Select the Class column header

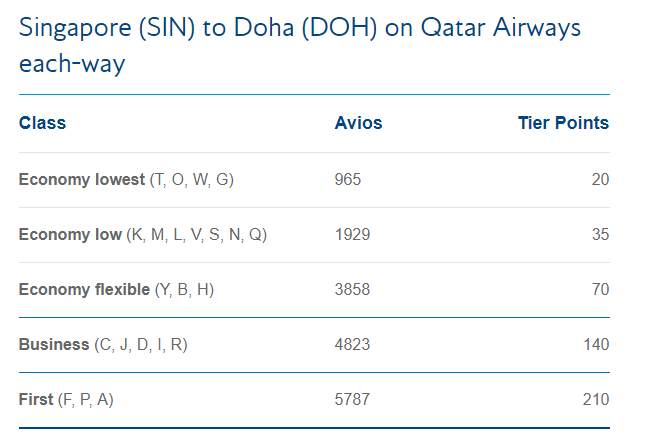point(42,123)
